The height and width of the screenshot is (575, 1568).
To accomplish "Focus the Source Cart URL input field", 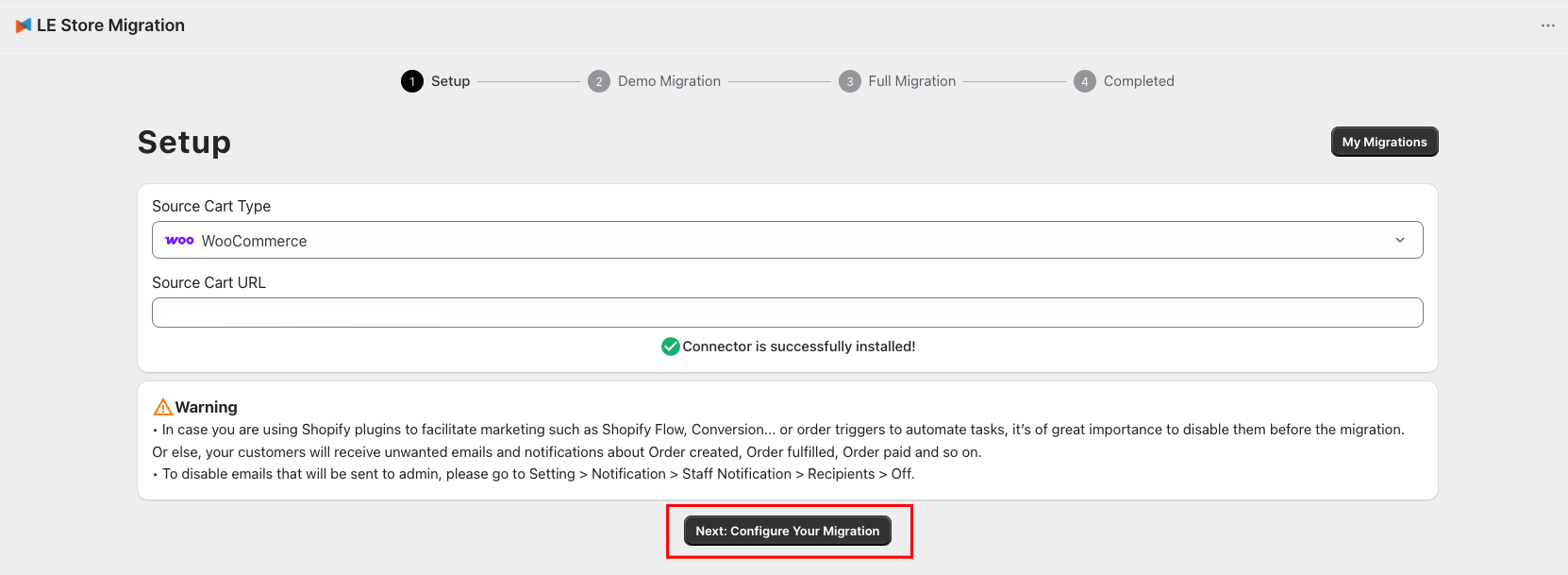I will point(787,313).
